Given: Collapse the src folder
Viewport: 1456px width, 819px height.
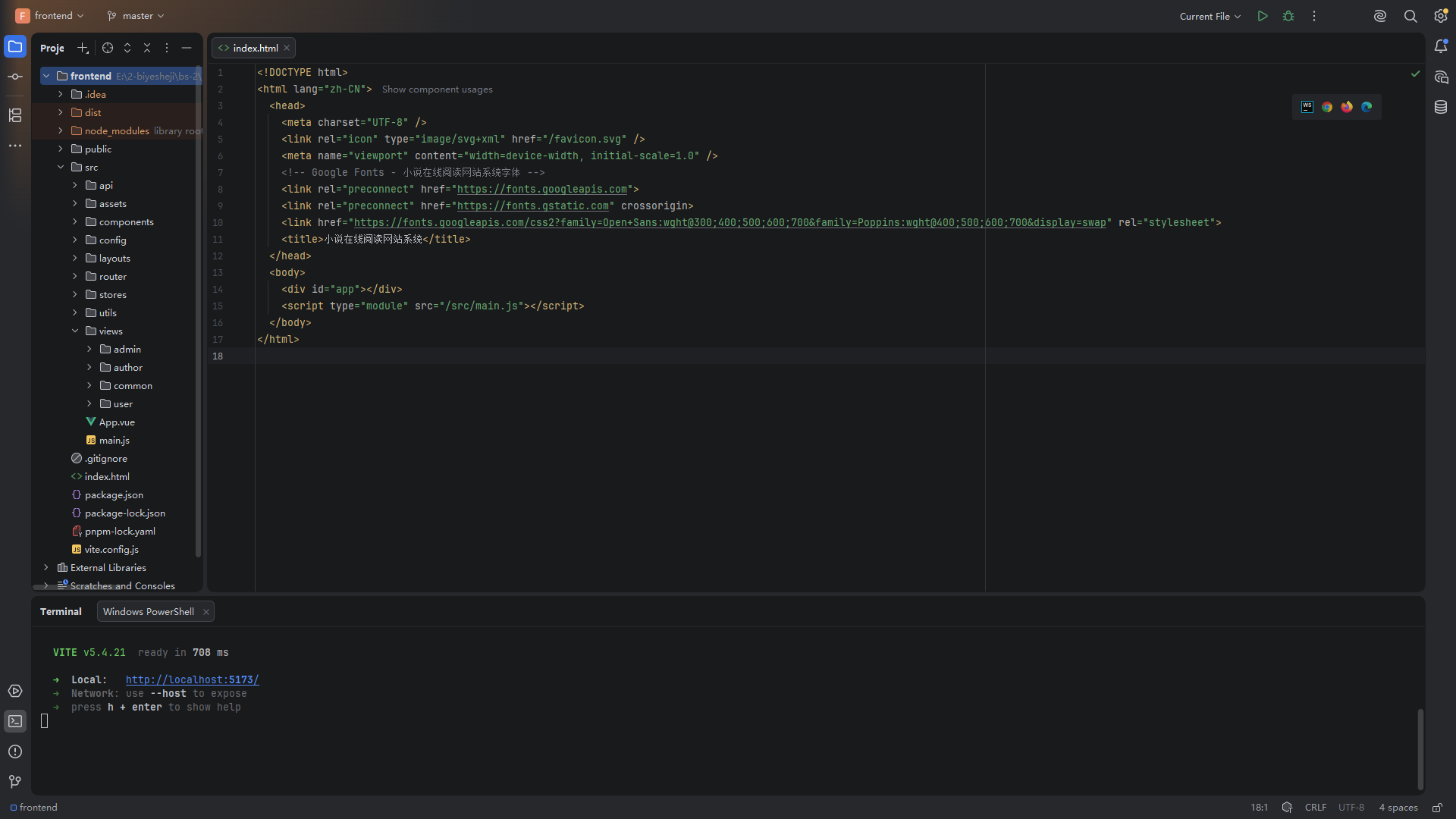Looking at the screenshot, I should point(61,167).
